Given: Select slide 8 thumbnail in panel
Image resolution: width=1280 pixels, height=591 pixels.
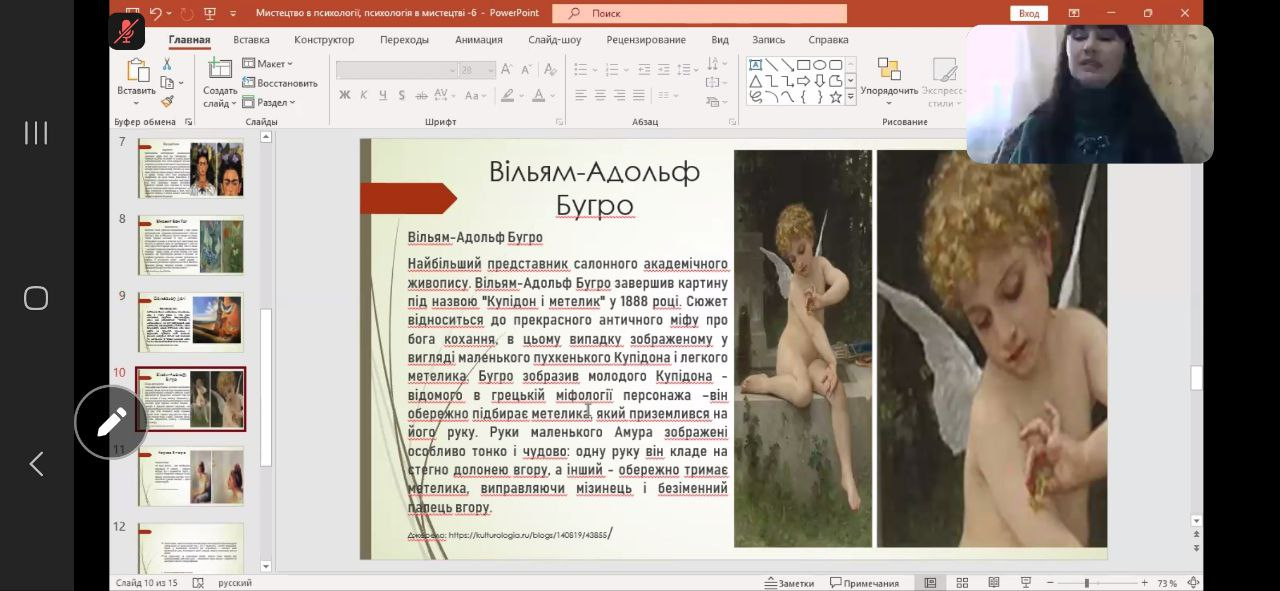Looking at the screenshot, I should point(190,245).
